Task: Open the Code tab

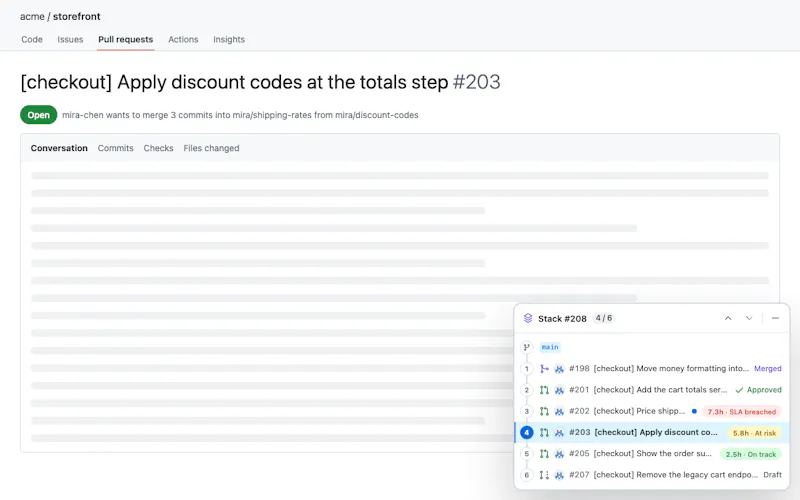Action: pos(32,39)
